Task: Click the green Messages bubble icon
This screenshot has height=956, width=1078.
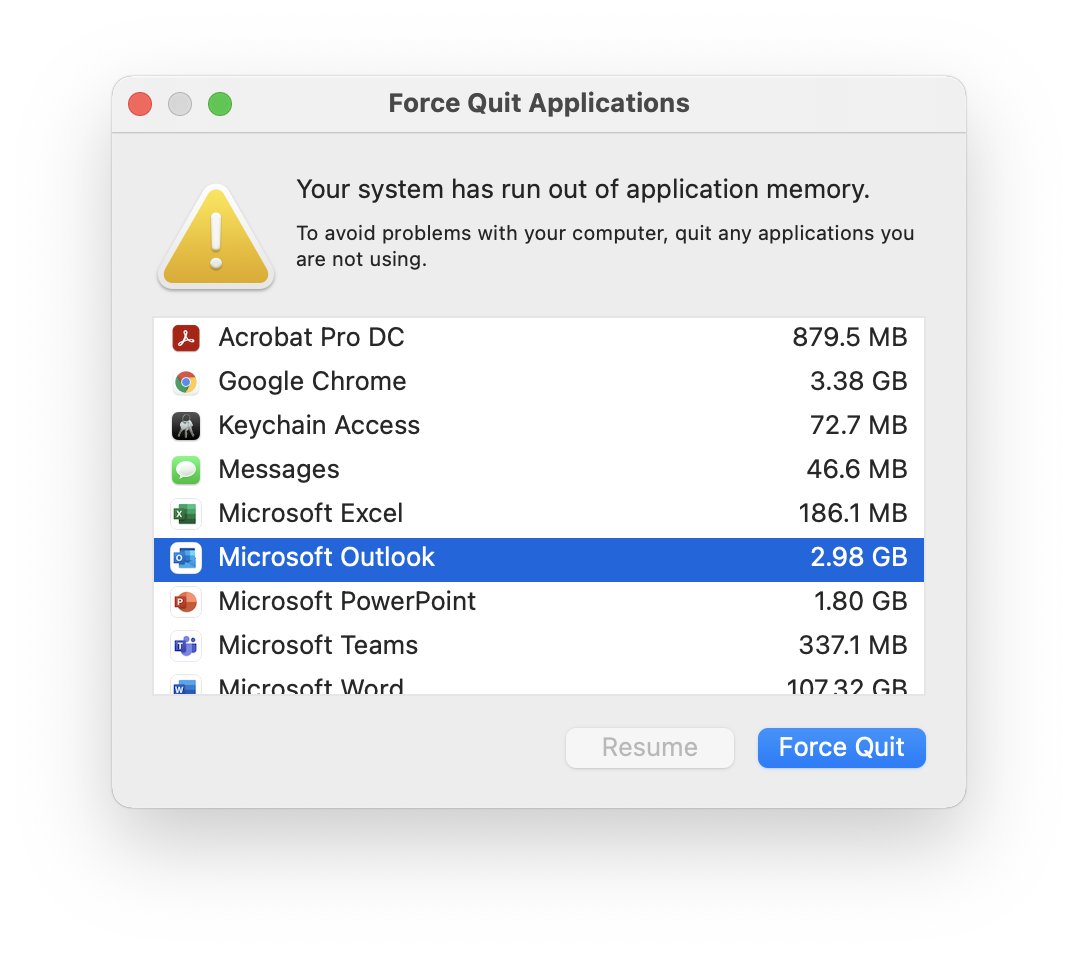Action: tap(186, 470)
